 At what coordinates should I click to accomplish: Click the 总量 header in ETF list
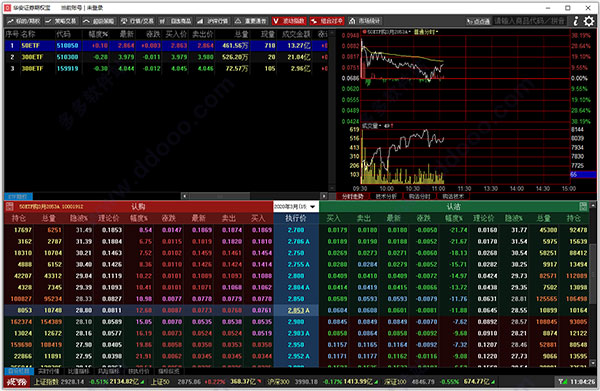click(241, 34)
